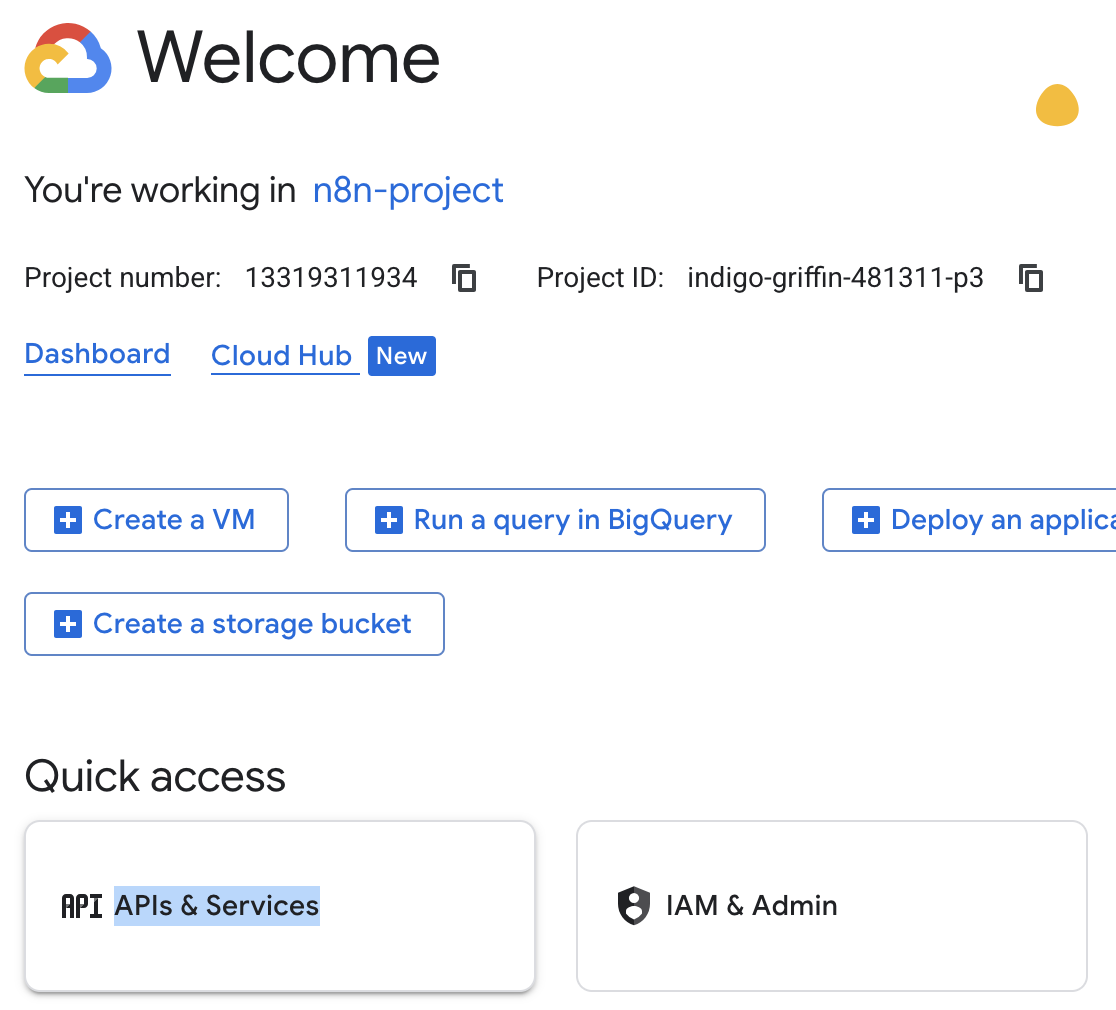Screen dimensions: 1116x1010
Task: Open the APIs & Services quick access card
Action: click(x=280, y=906)
